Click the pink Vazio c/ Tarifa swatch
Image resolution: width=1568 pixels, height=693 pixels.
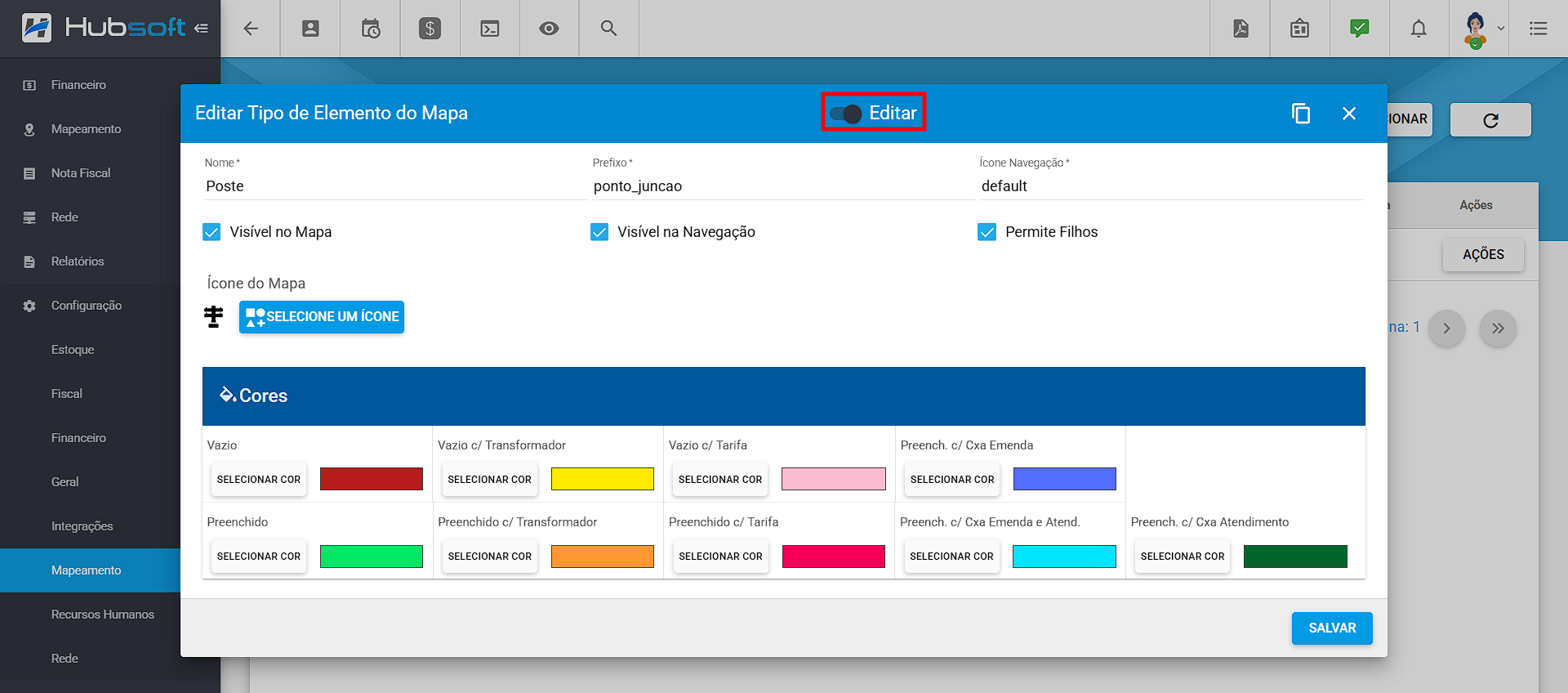pyautogui.click(x=834, y=479)
